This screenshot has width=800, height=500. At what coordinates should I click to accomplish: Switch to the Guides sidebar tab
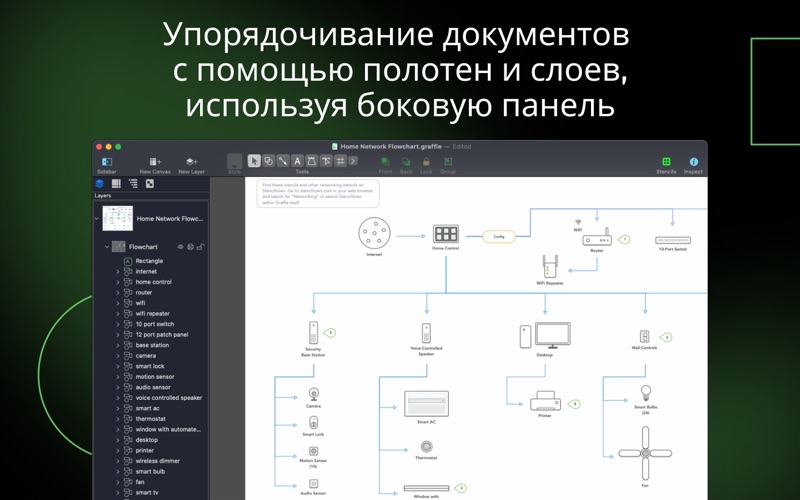(116, 184)
